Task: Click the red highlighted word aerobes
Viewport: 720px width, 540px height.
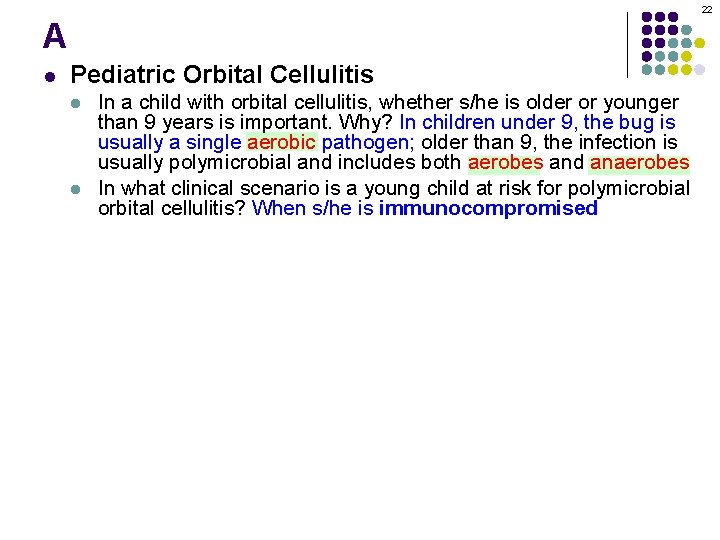Action: [506, 163]
